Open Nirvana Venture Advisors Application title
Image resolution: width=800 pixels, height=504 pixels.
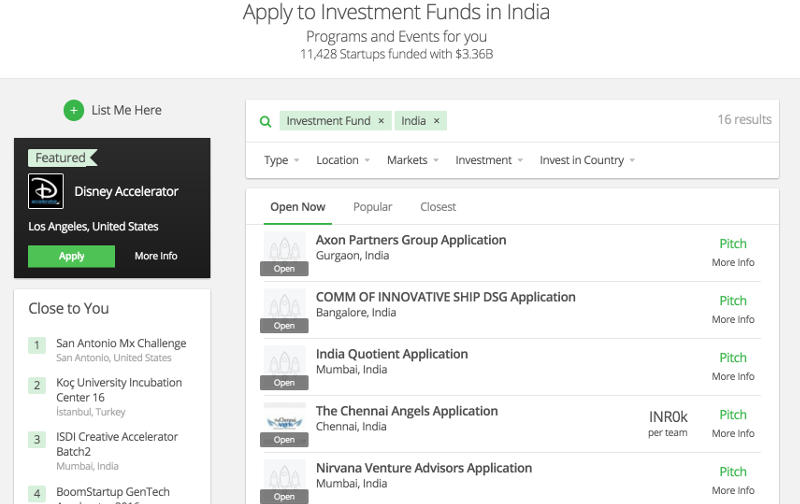click(423, 468)
